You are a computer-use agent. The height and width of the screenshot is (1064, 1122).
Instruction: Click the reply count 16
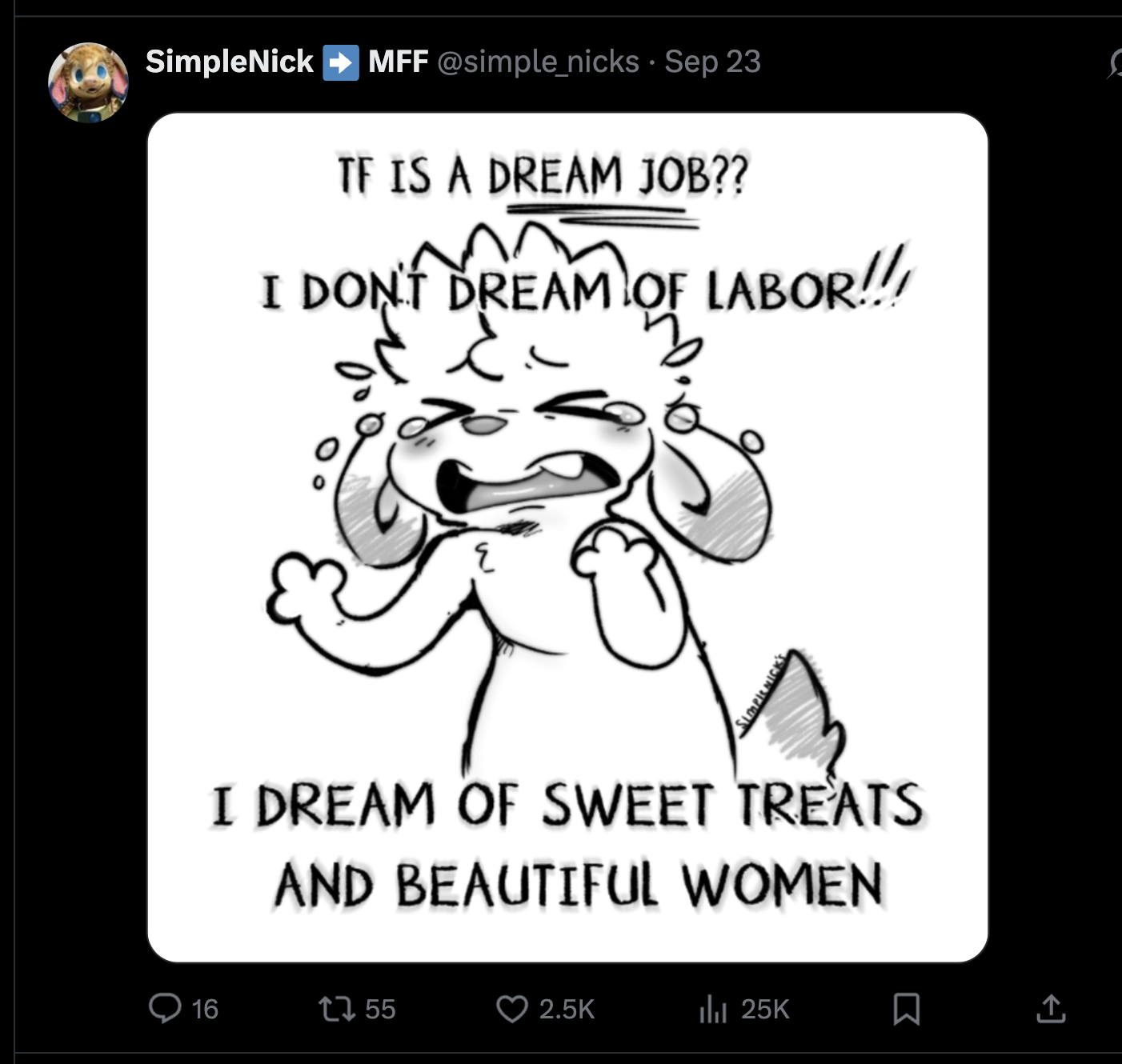(x=205, y=1009)
